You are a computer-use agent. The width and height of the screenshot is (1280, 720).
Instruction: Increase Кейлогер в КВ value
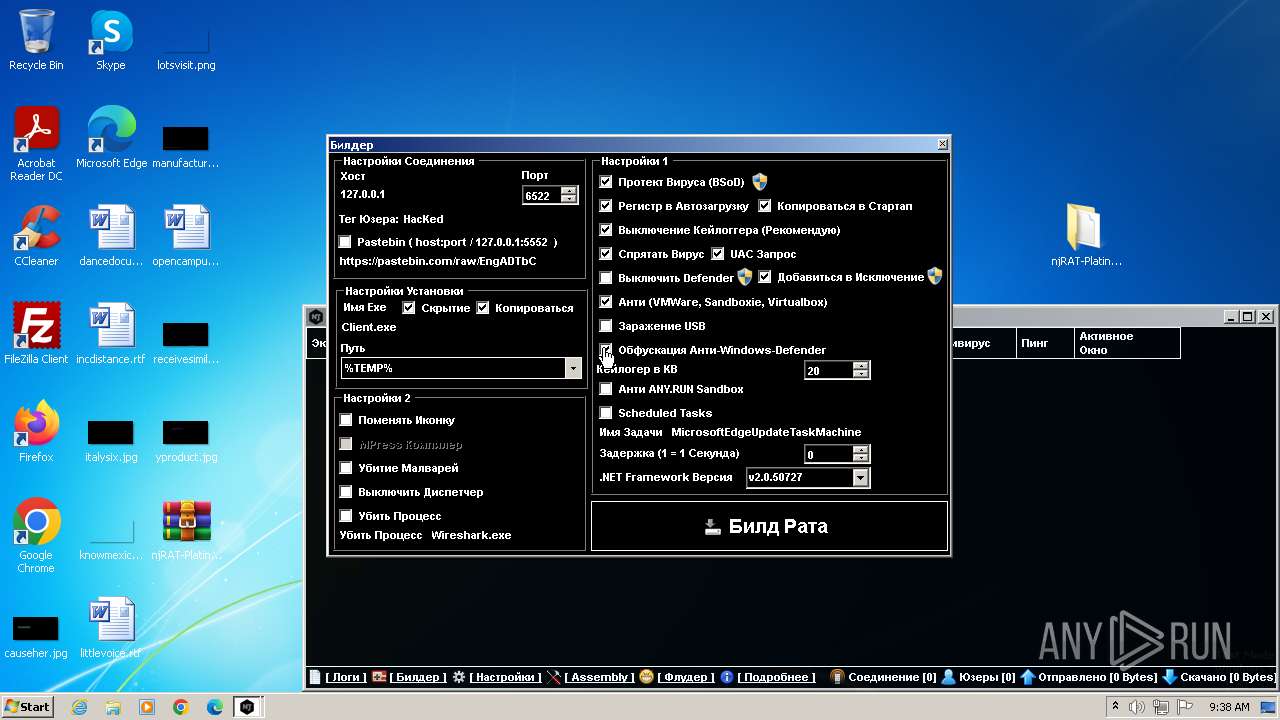[x=861, y=366]
